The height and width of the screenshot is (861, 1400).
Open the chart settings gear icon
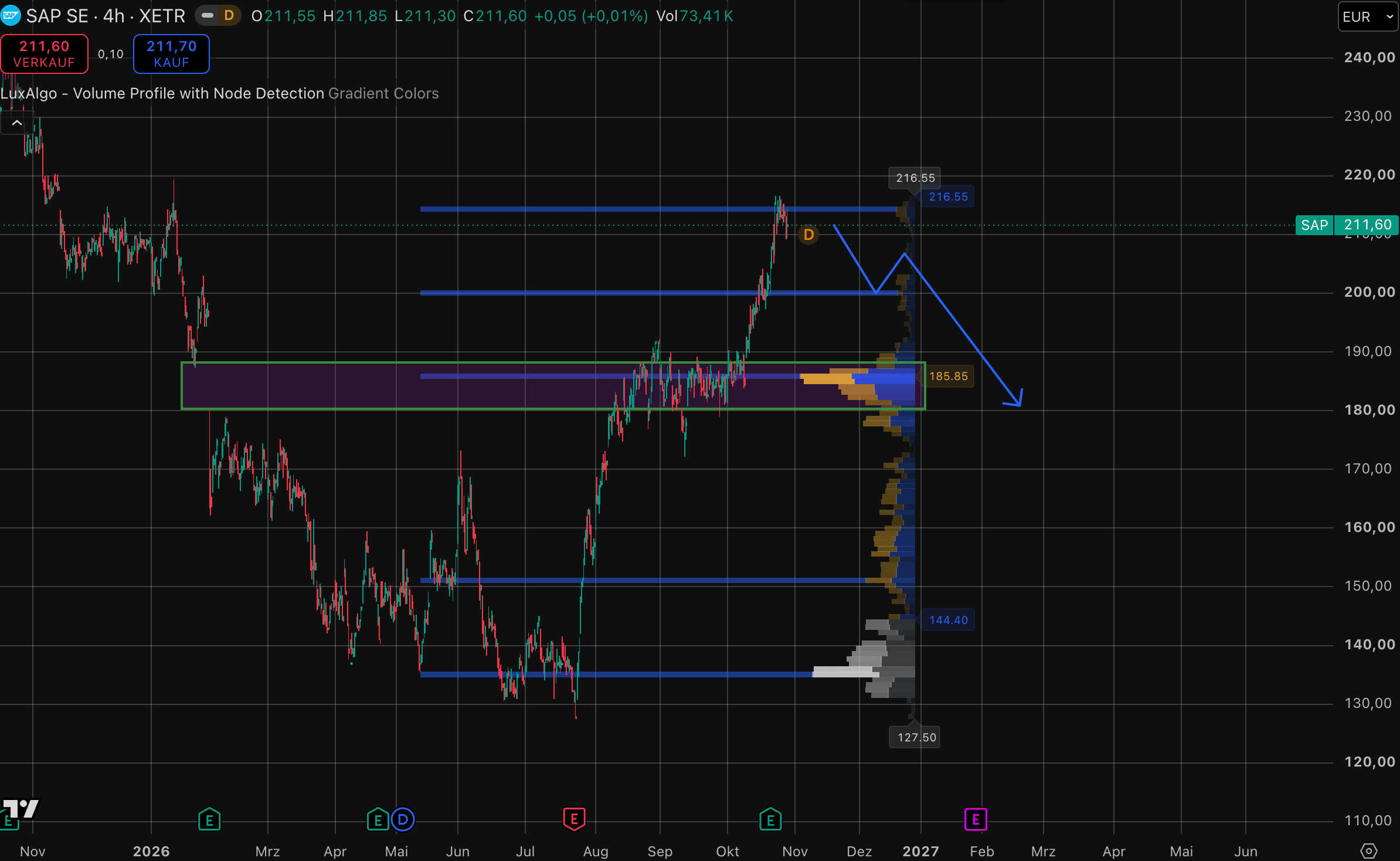tap(1368, 850)
